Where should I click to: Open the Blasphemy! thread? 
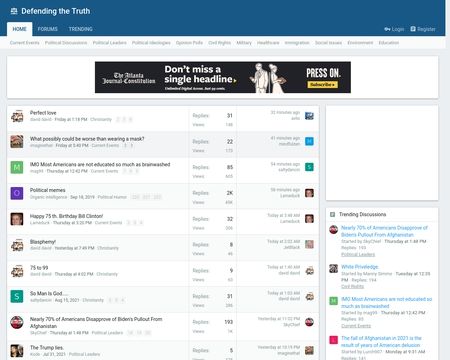tap(43, 242)
